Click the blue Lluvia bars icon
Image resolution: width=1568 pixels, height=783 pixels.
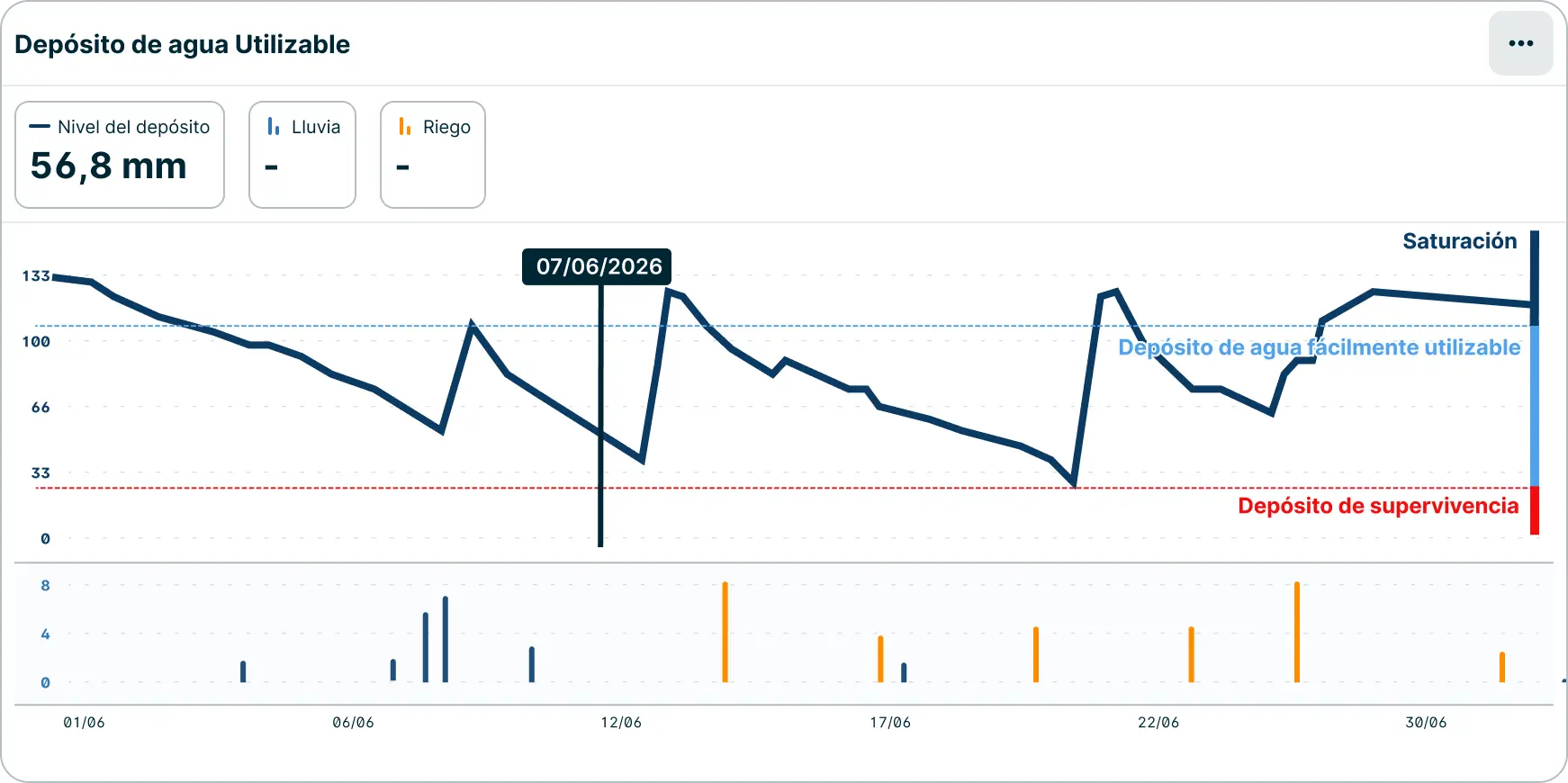(274, 127)
